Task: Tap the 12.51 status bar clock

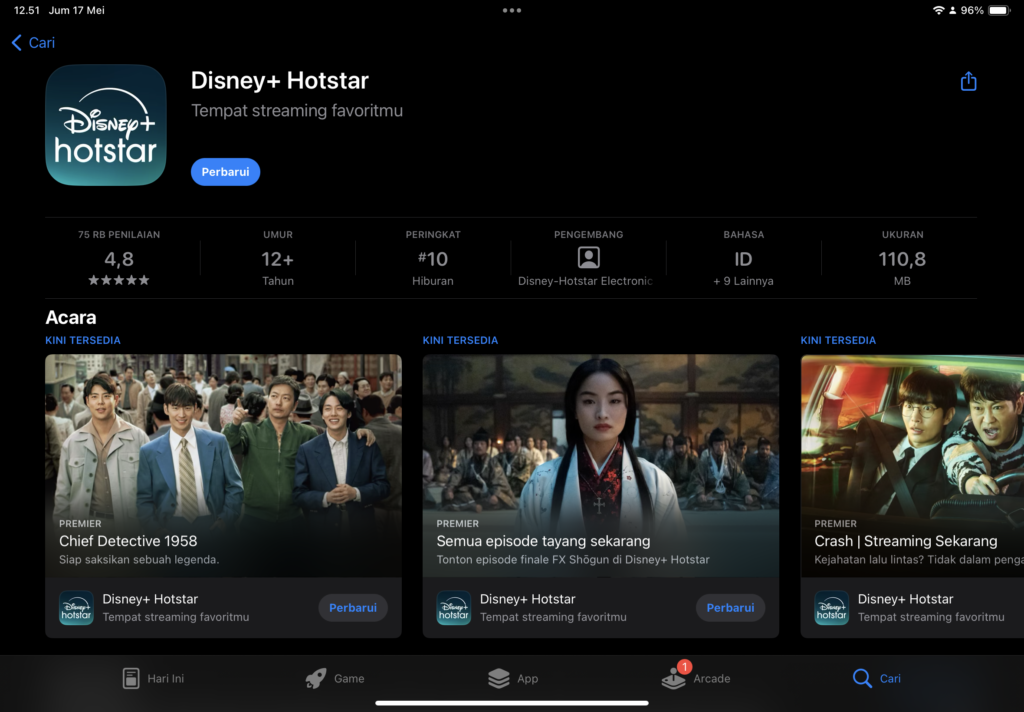Action: 27,10
